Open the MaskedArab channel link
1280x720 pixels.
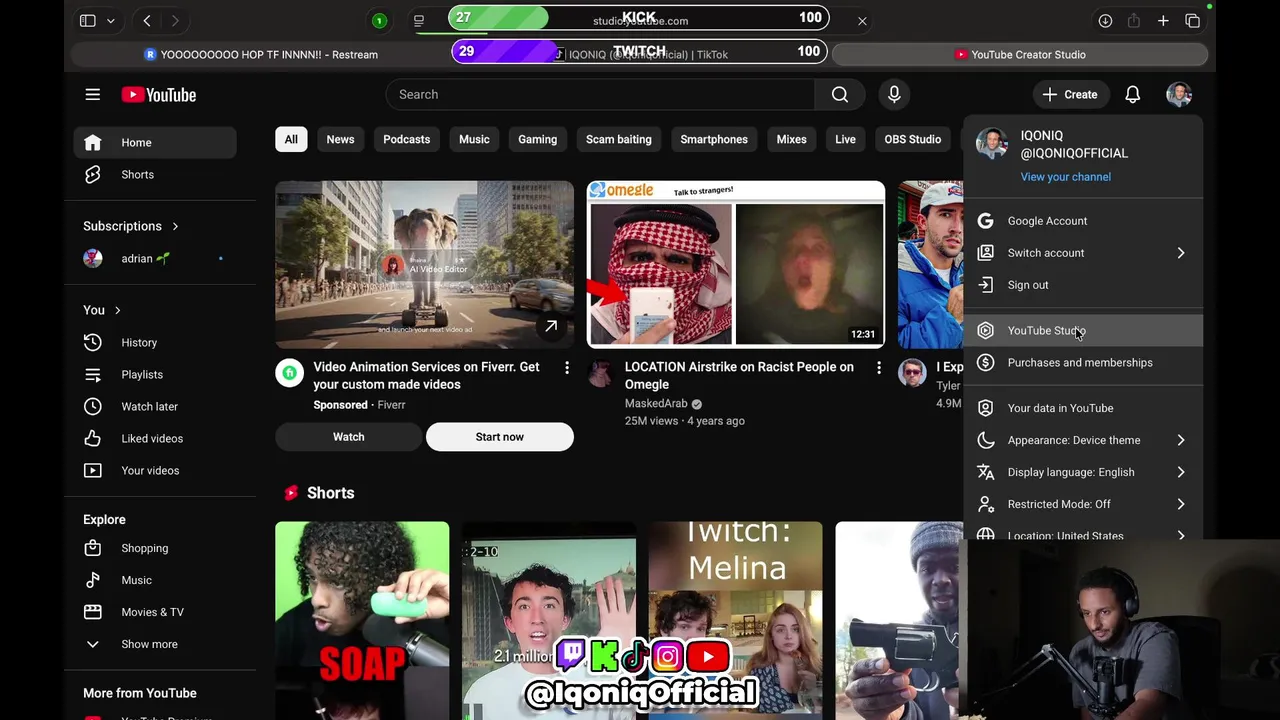pyautogui.click(x=656, y=404)
